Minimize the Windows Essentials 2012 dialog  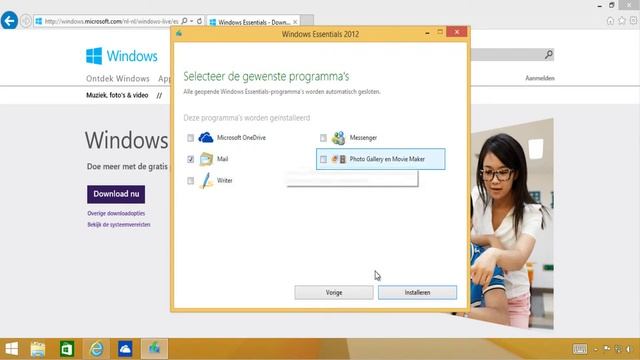pos(427,33)
